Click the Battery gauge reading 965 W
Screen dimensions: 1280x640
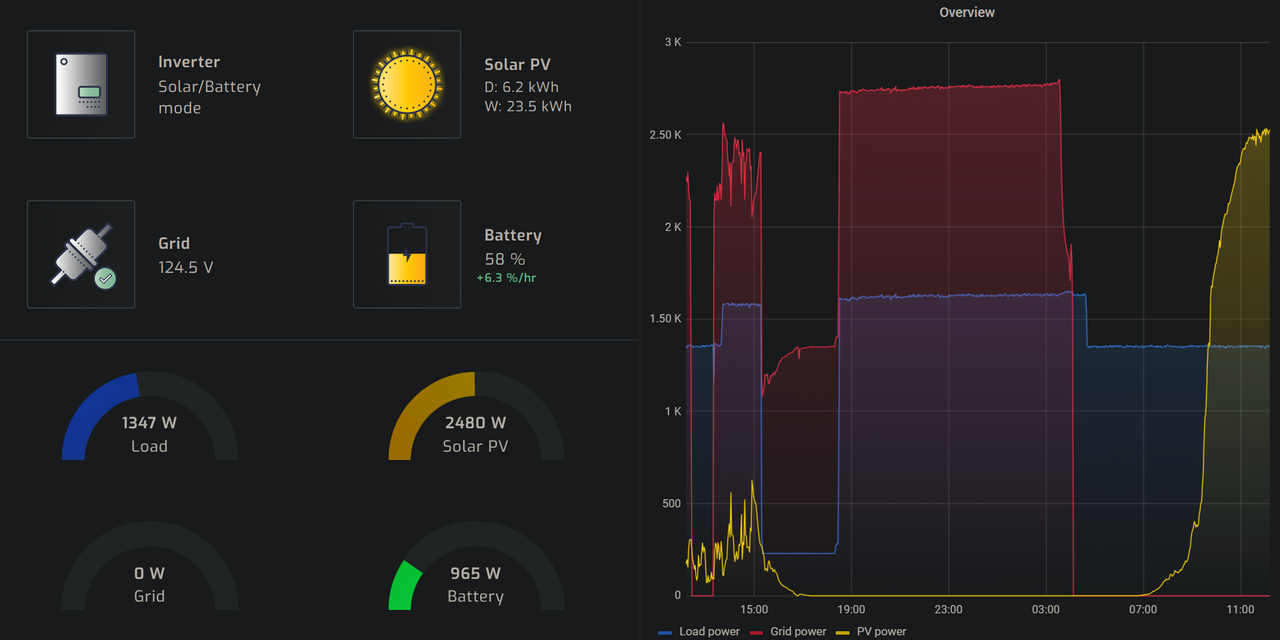tap(476, 566)
